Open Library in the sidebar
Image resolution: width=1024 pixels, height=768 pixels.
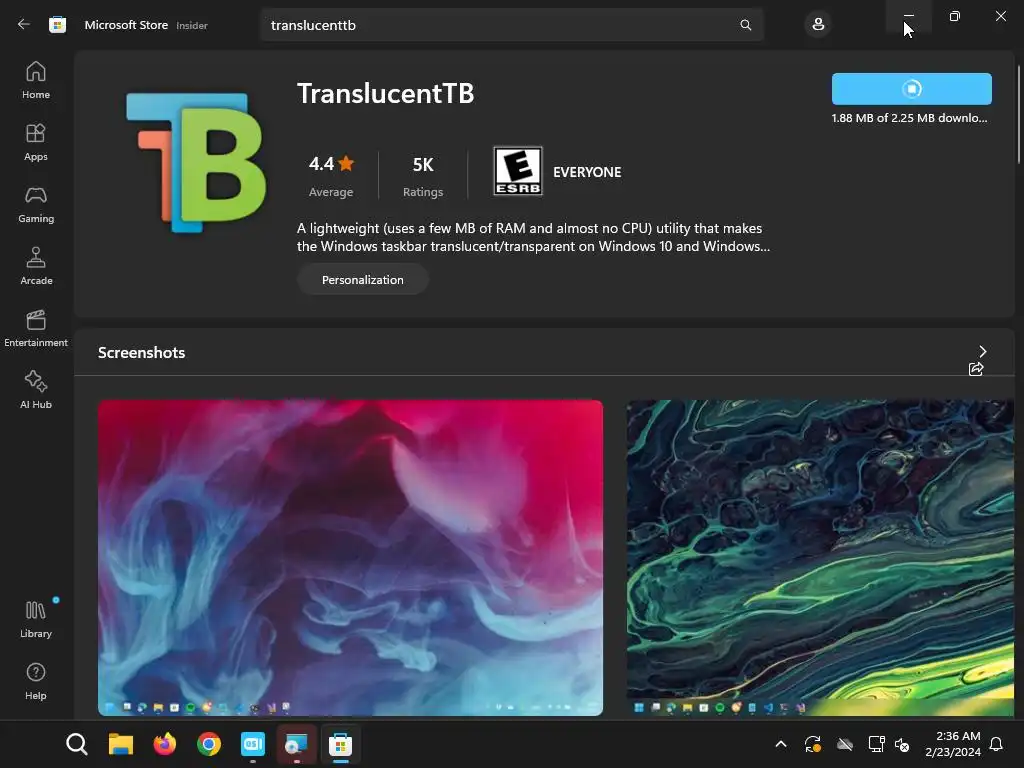pyautogui.click(x=36, y=619)
